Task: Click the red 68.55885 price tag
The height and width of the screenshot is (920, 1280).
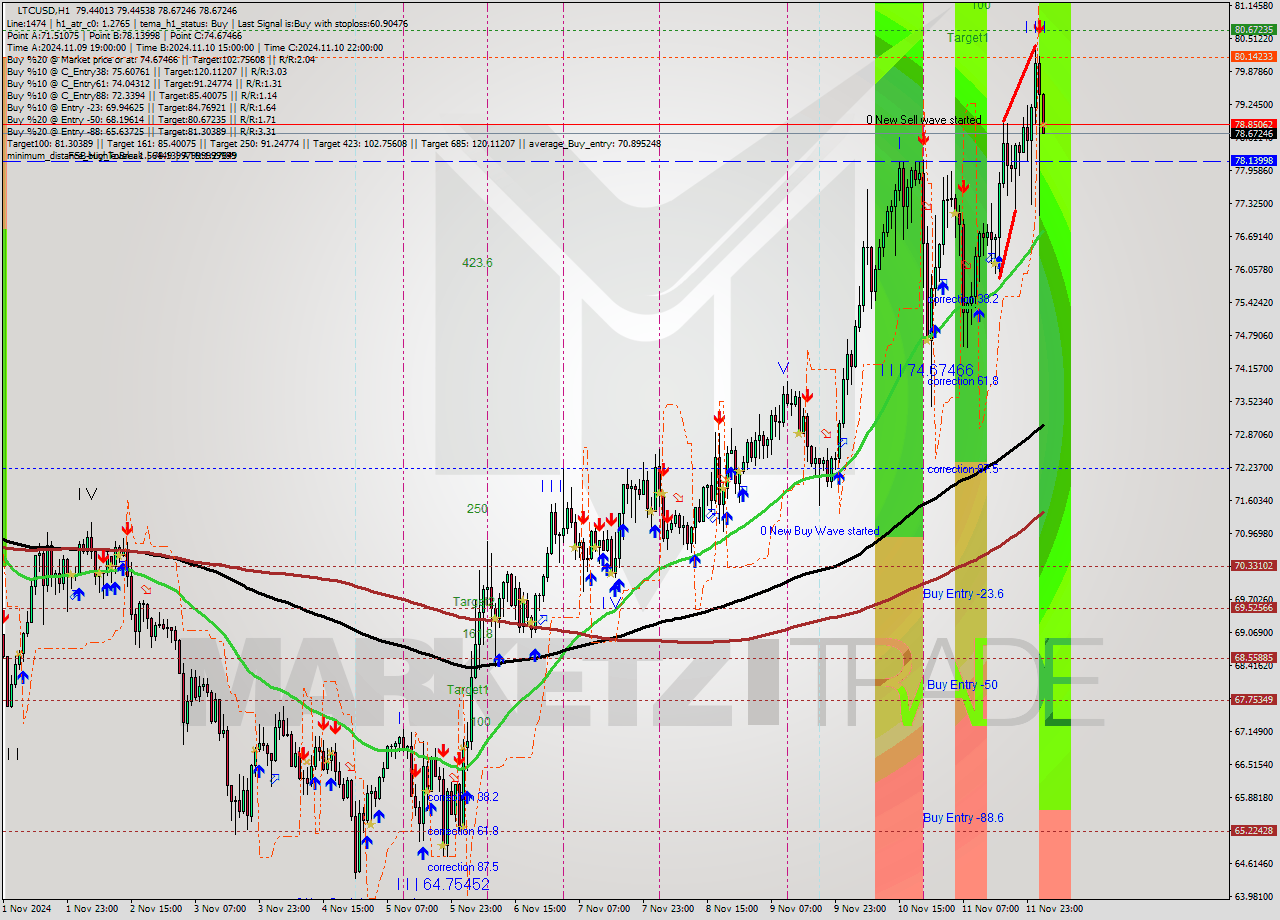Action: coord(1253,657)
